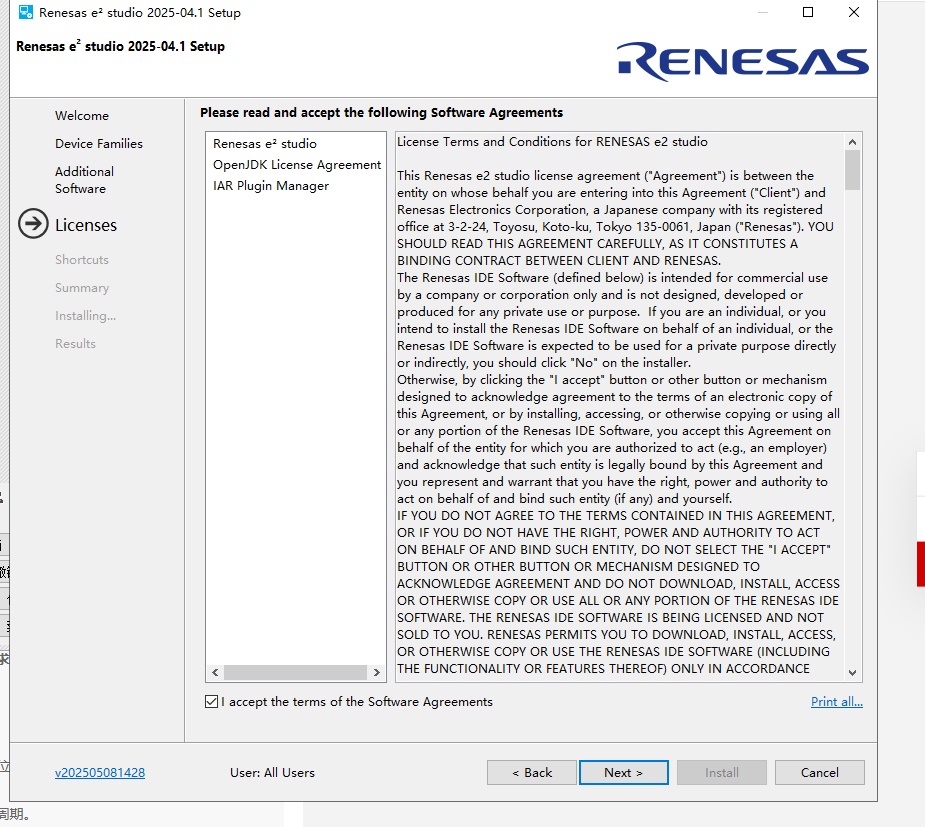Image resolution: width=925 pixels, height=827 pixels.
Task: Open the Additional Software step
Action: pyautogui.click(x=84, y=180)
